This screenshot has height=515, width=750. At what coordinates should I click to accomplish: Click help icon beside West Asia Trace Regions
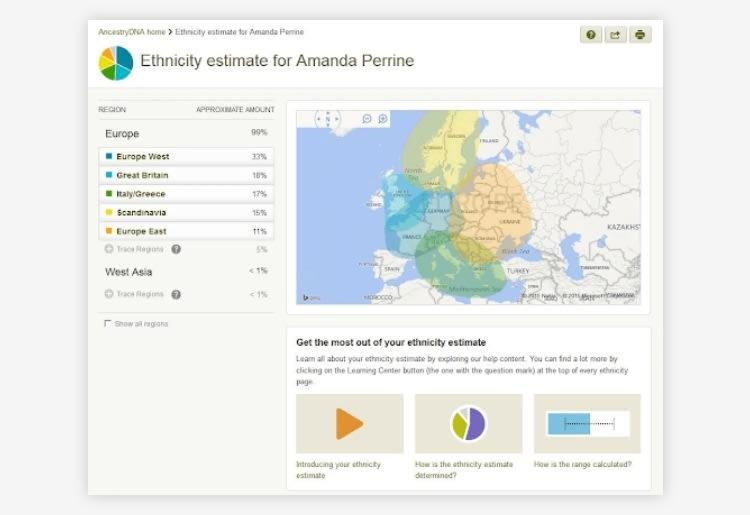coord(176,295)
